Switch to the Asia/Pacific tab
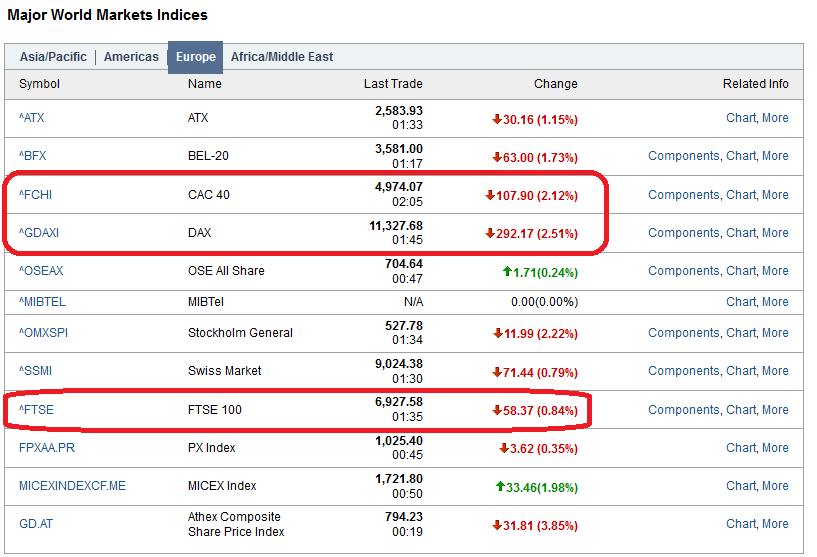Viewport: 817px width, 557px height. pos(53,57)
